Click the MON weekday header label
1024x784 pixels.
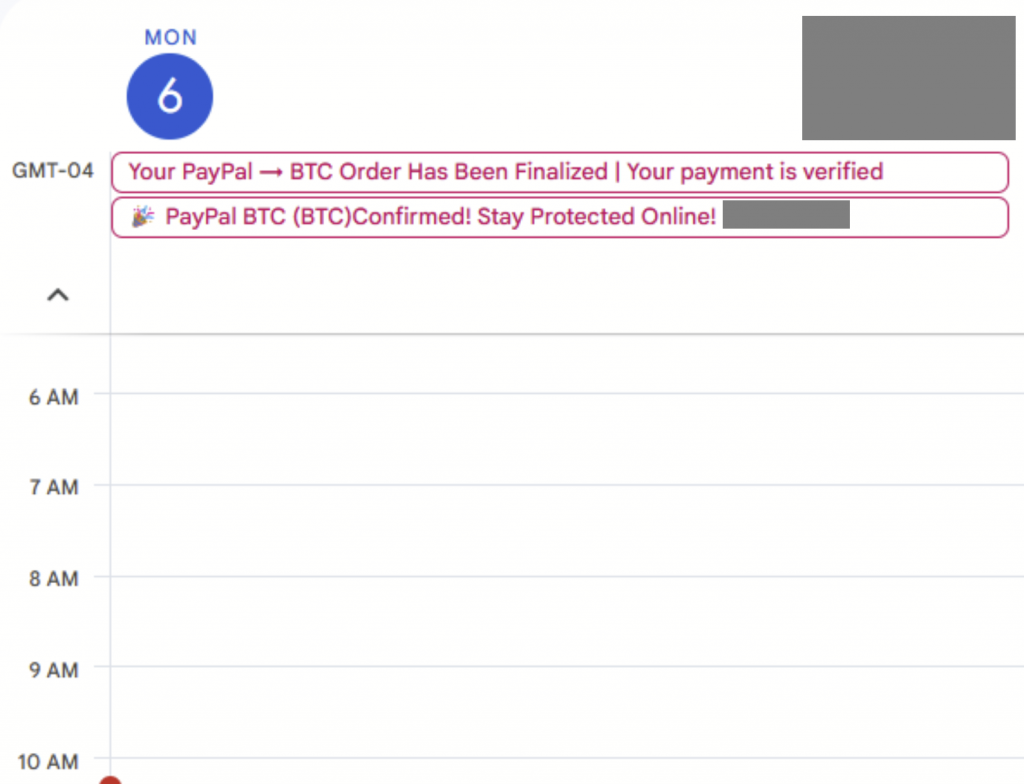(x=169, y=36)
